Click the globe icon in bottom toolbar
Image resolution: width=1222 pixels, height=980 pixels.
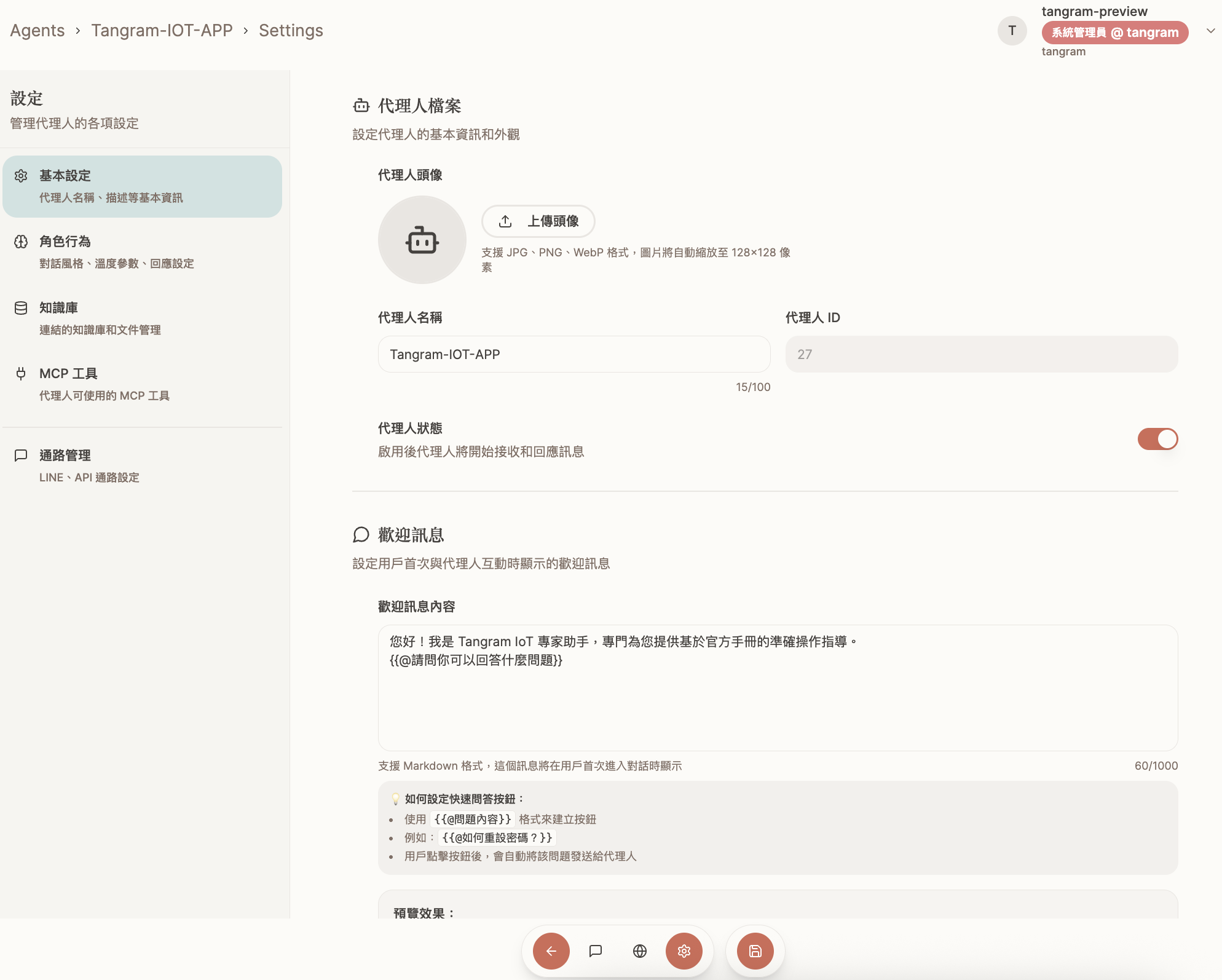coord(639,951)
